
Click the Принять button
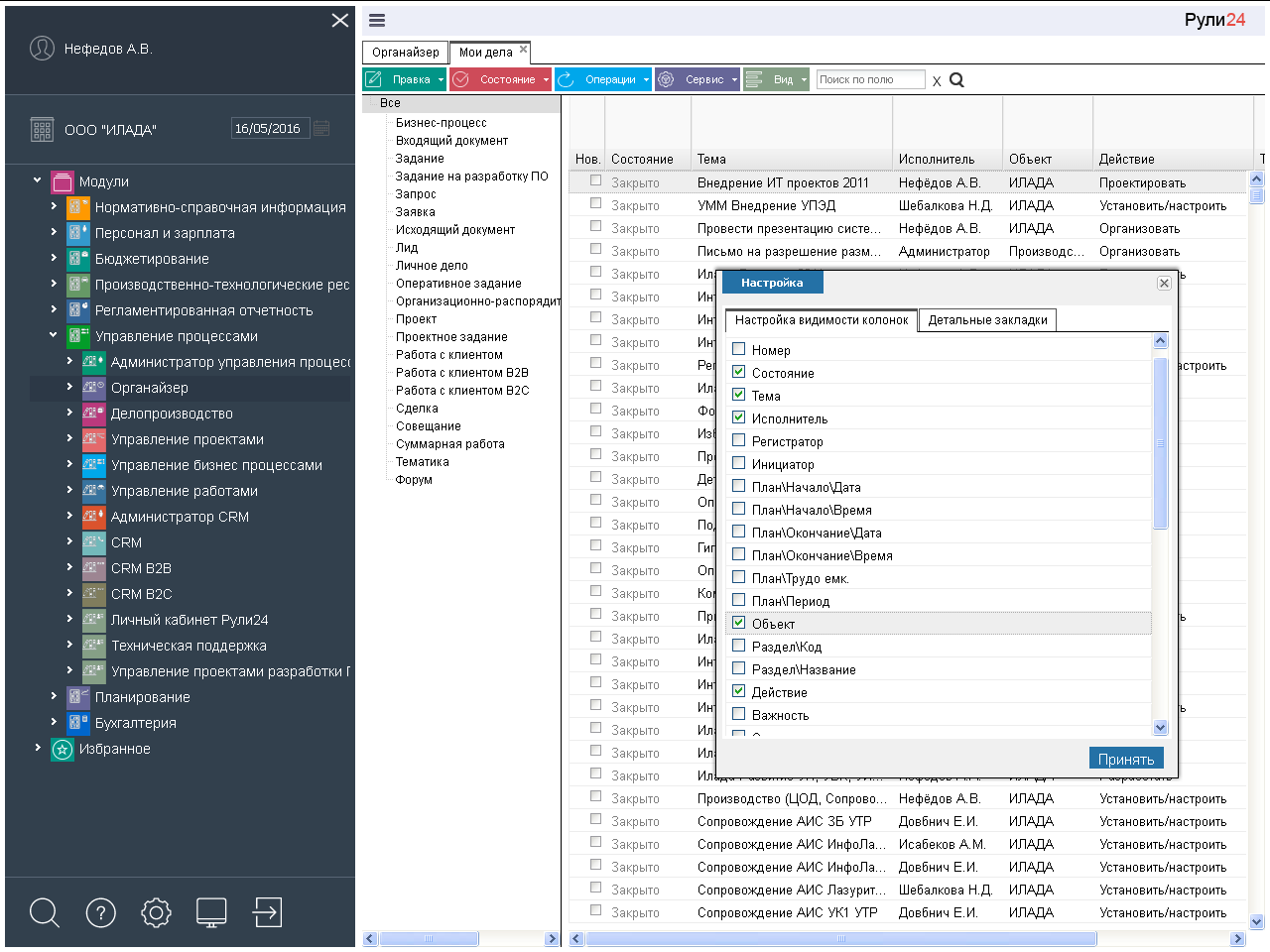pos(1126,759)
